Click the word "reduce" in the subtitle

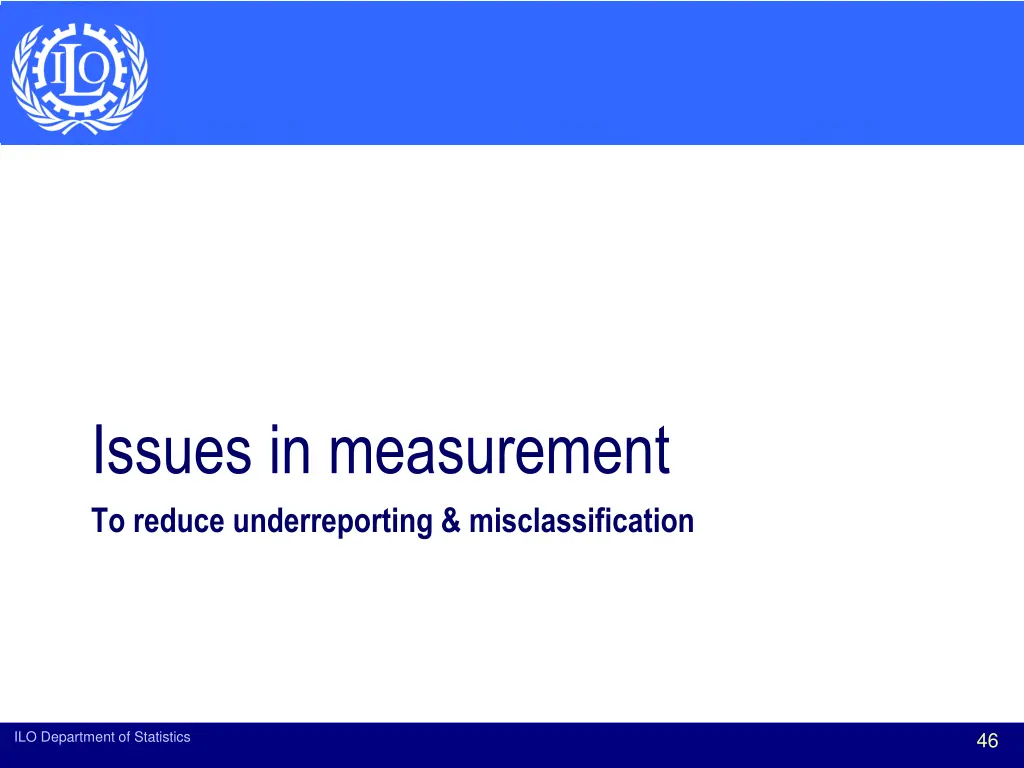coord(179,521)
